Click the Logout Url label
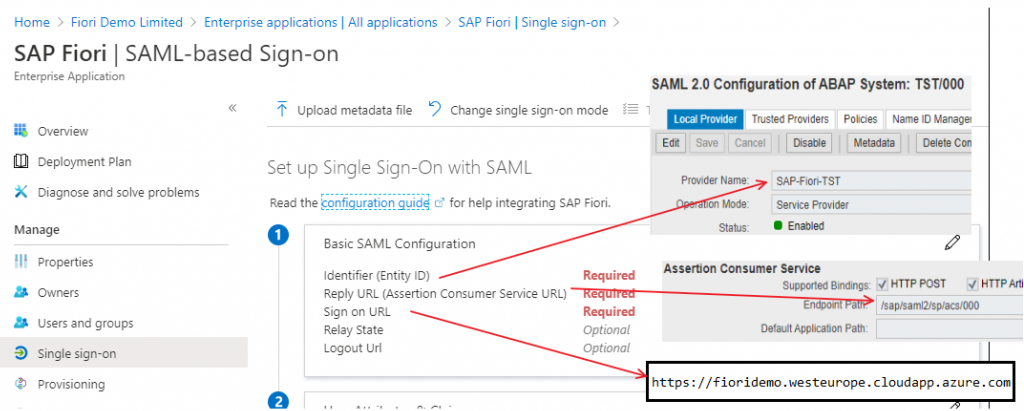The height and width of the screenshot is (411, 1024). point(353,348)
